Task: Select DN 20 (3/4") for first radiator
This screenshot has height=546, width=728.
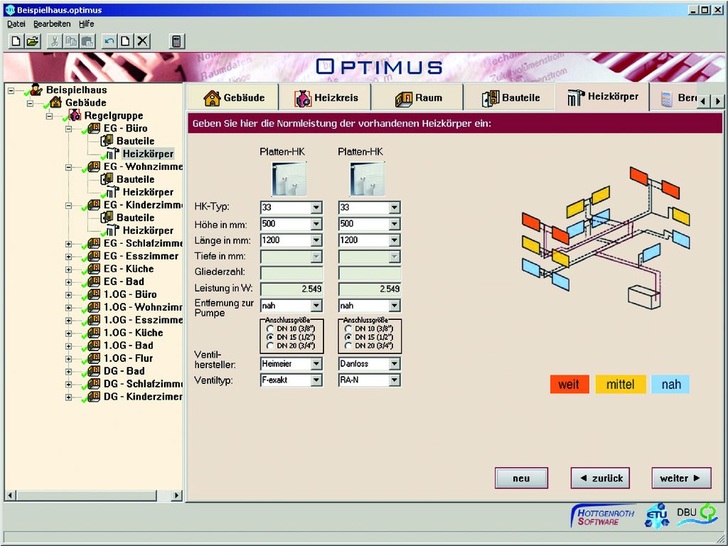Action: [x=269, y=346]
